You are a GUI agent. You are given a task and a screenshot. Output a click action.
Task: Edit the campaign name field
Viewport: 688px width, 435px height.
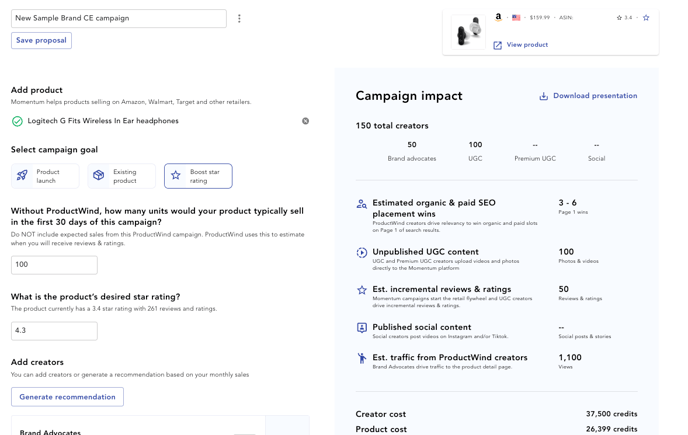(x=119, y=18)
